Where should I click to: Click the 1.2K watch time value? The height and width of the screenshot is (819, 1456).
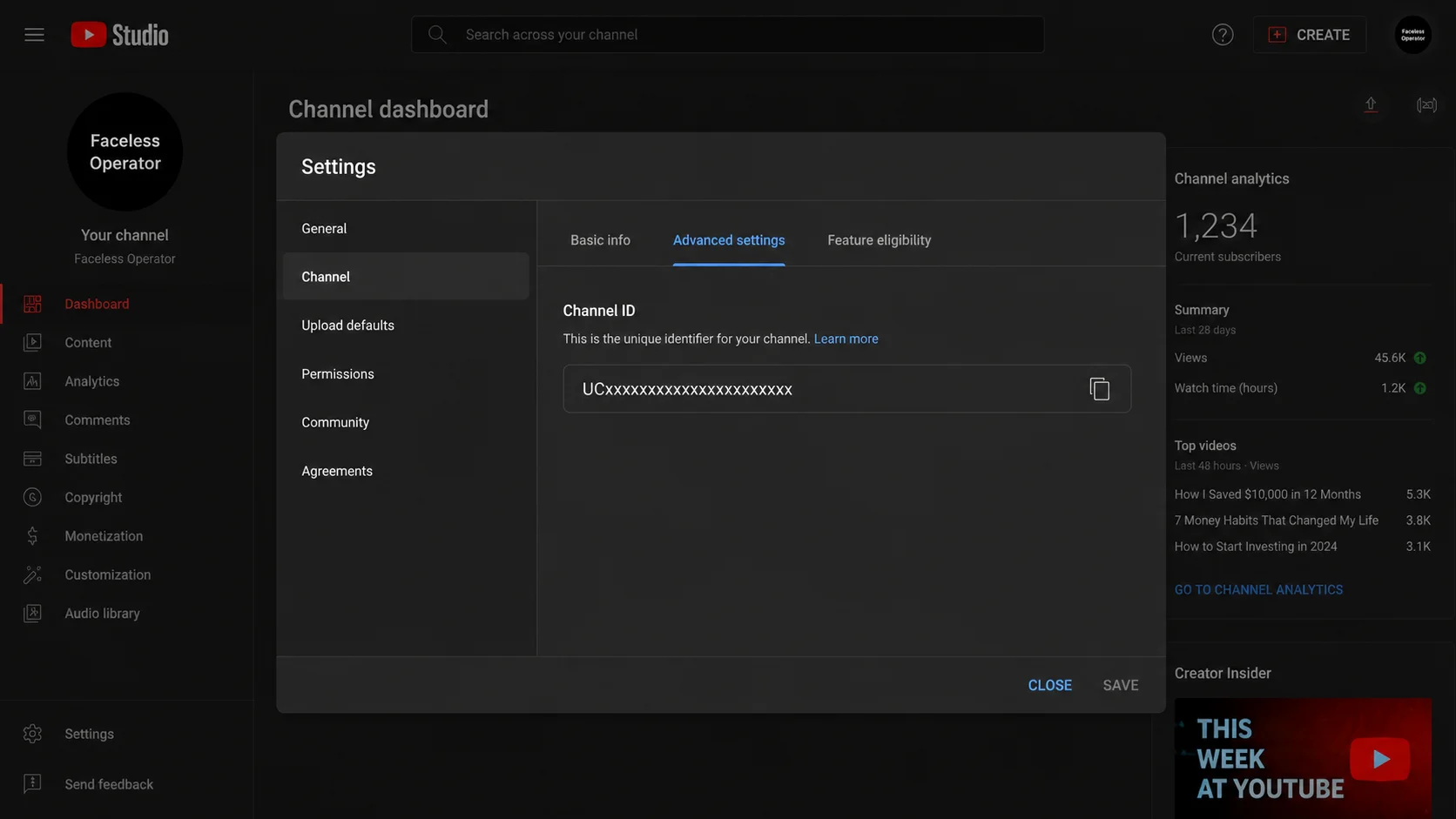pyautogui.click(x=1393, y=388)
